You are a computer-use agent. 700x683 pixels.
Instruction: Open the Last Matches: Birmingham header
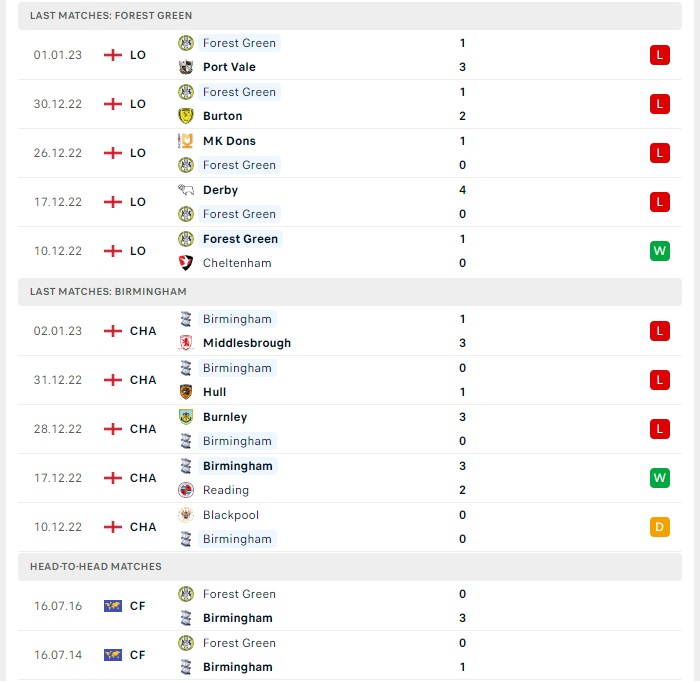350,292
